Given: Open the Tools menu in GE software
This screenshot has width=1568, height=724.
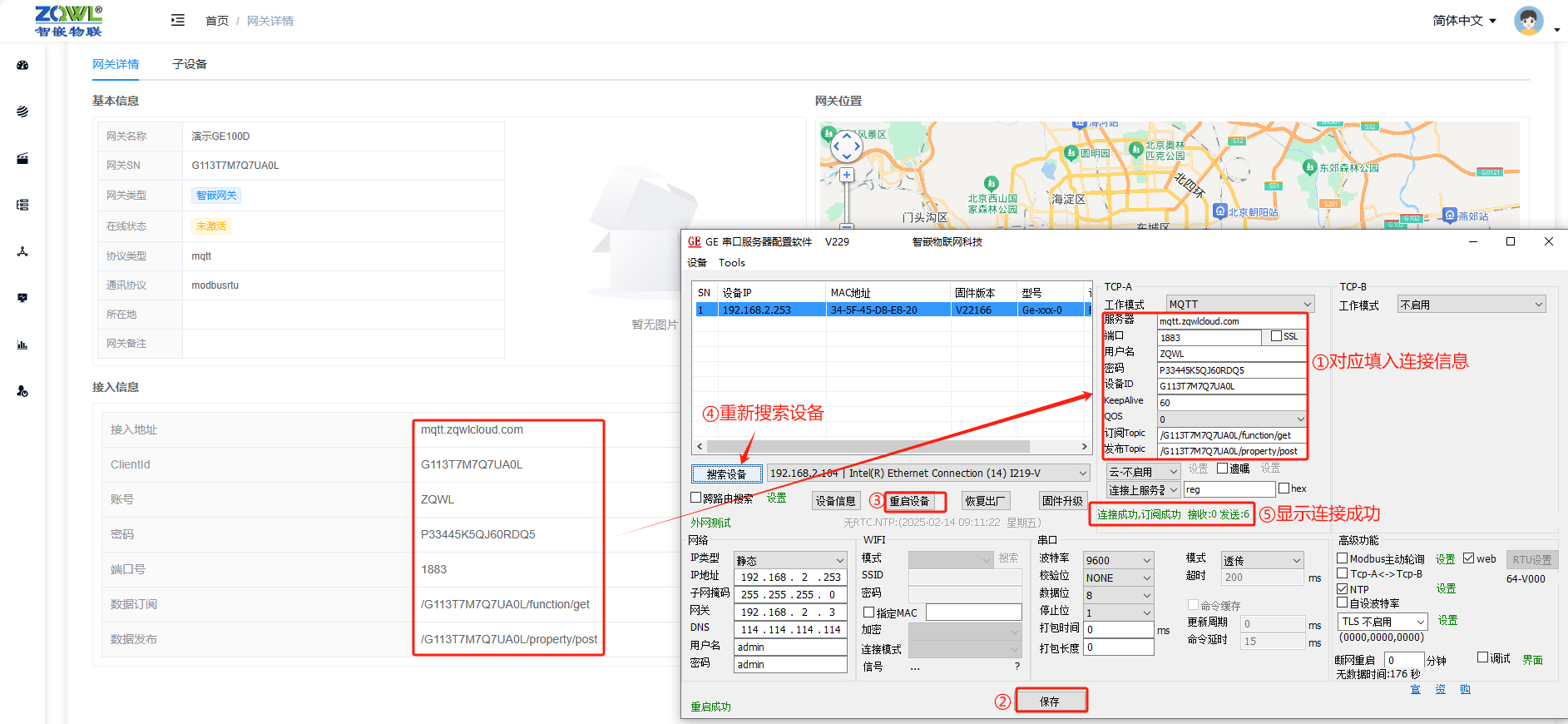Looking at the screenshot, I should 732,262.
